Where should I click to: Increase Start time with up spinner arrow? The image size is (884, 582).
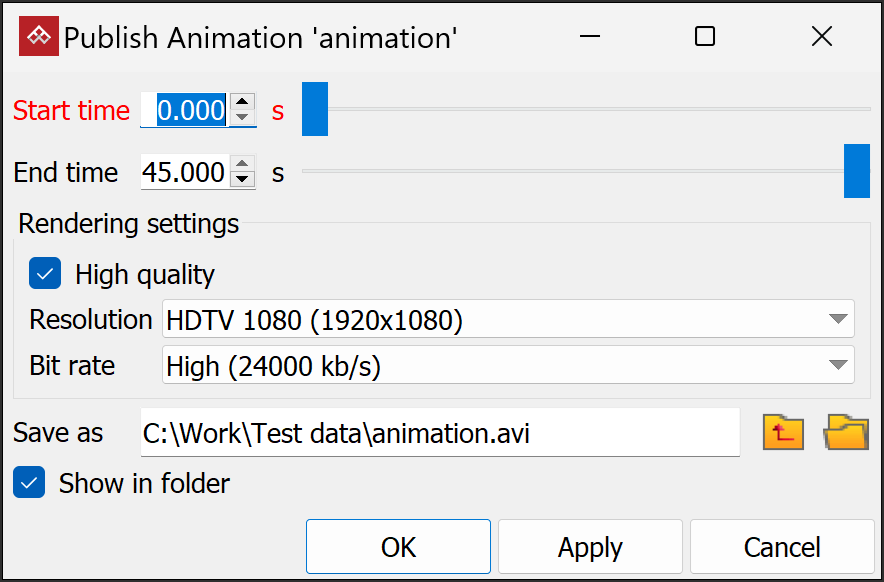[x=242, y=102]
